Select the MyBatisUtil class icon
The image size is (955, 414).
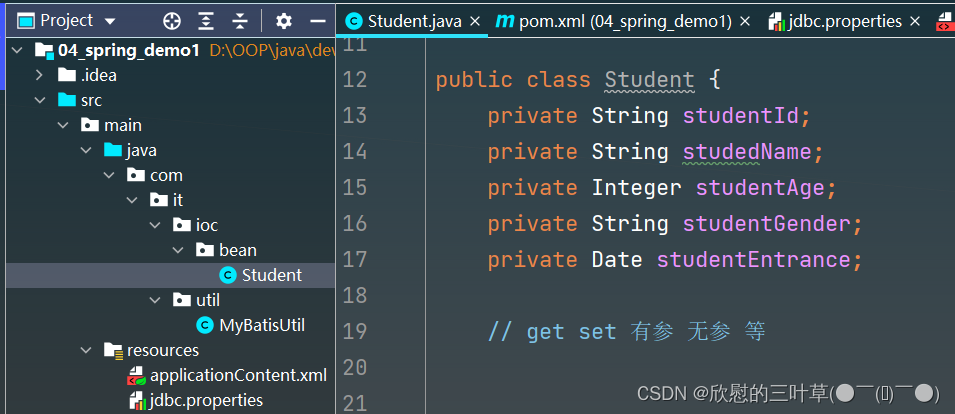205,325
